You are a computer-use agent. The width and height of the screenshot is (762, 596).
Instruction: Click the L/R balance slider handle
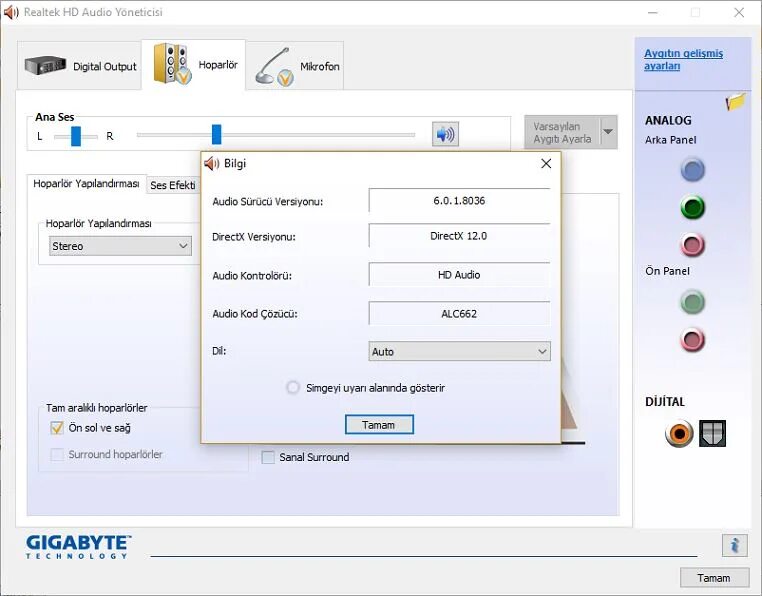(x=76, y=136)
